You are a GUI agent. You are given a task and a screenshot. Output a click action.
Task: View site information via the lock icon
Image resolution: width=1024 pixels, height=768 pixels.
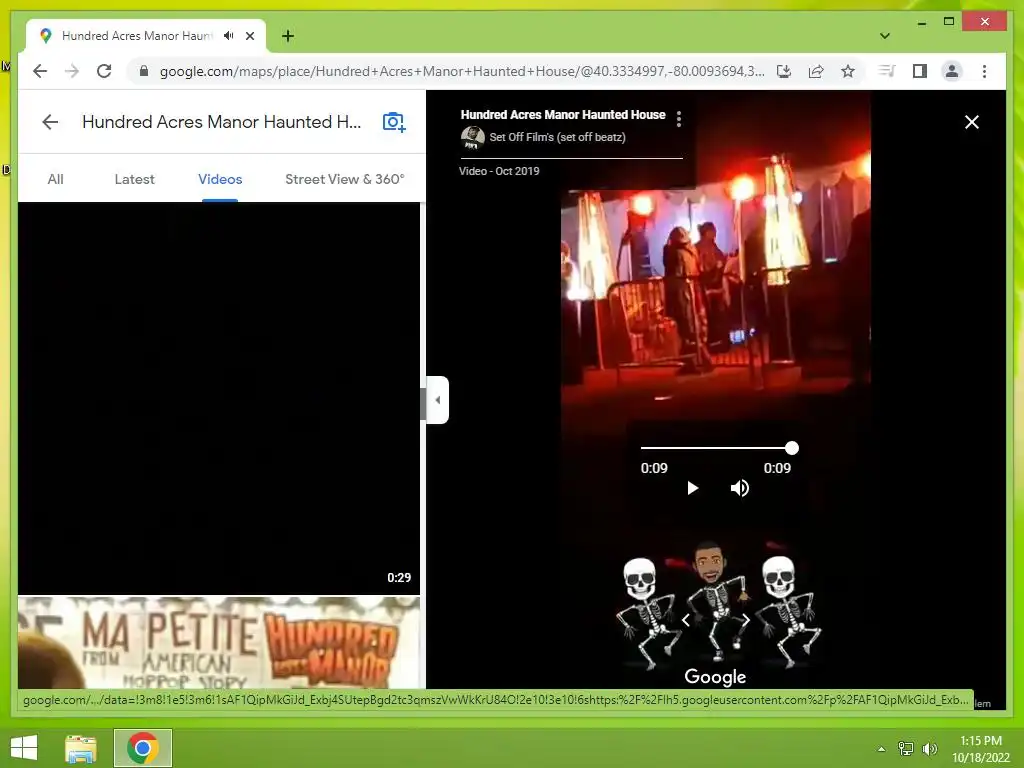(x=144, y=71)
